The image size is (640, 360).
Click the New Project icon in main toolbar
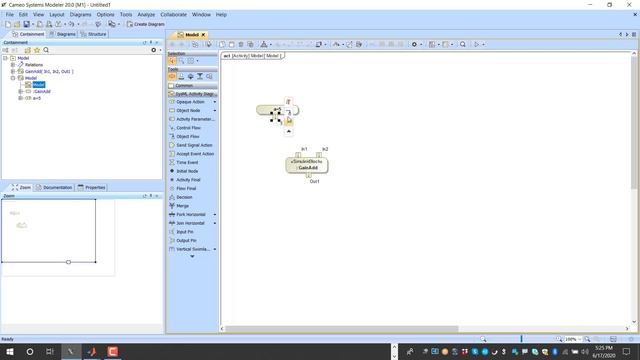(x=8, y=24)
